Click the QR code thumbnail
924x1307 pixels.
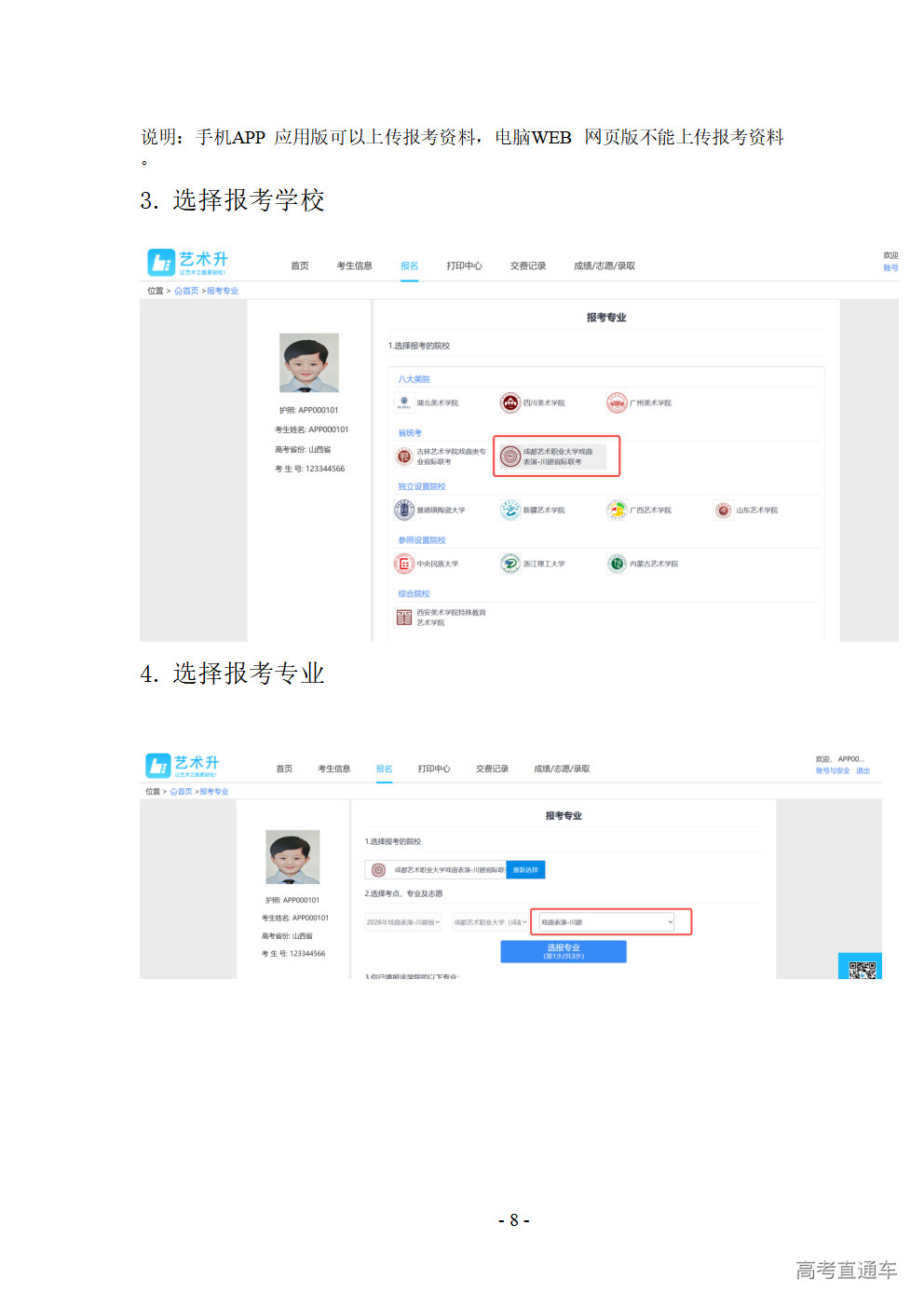[862, 969]
